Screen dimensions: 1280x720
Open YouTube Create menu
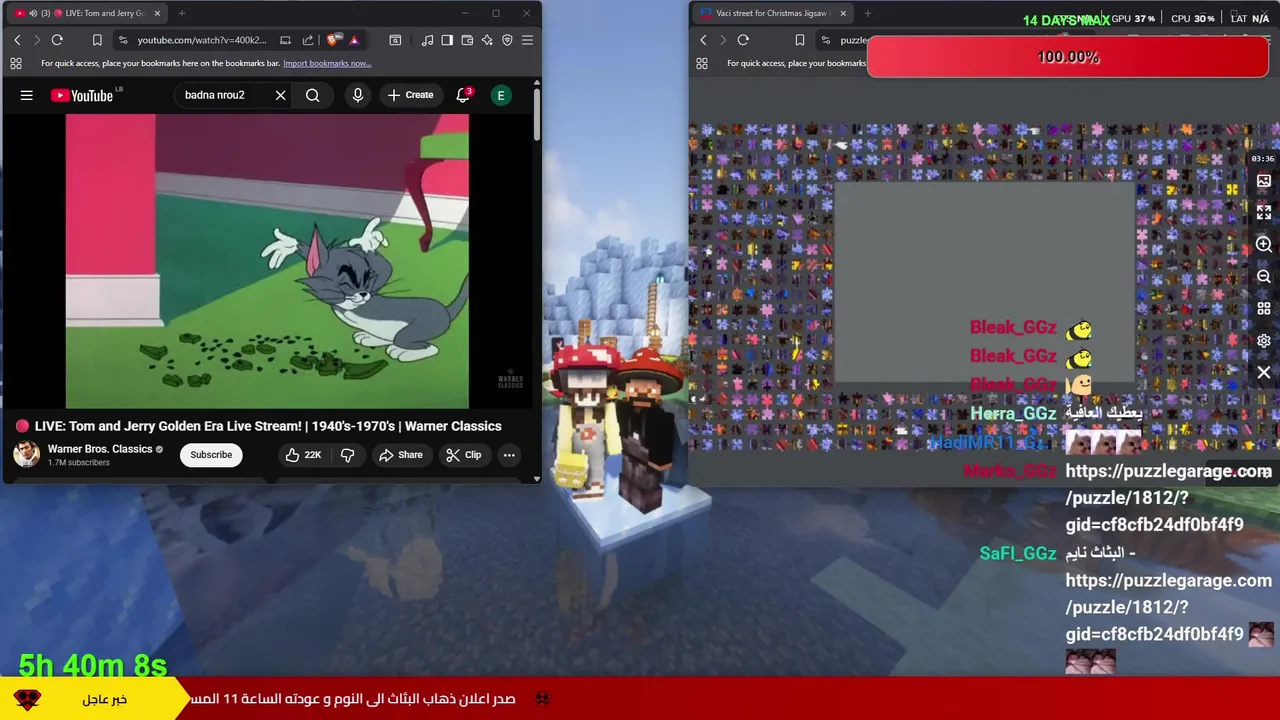point(410,95)
